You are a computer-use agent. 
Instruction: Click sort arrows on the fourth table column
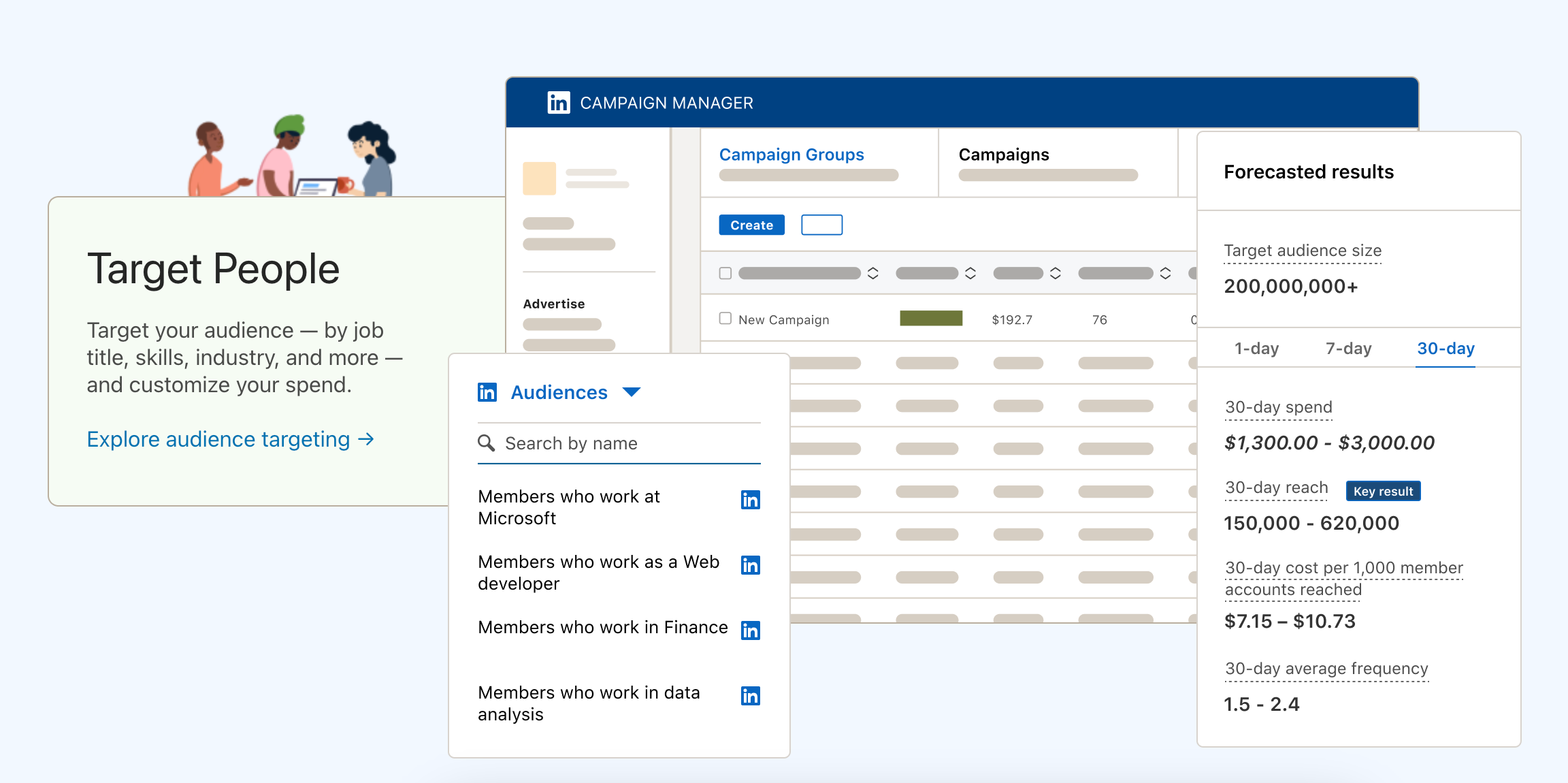(1165, 273)
